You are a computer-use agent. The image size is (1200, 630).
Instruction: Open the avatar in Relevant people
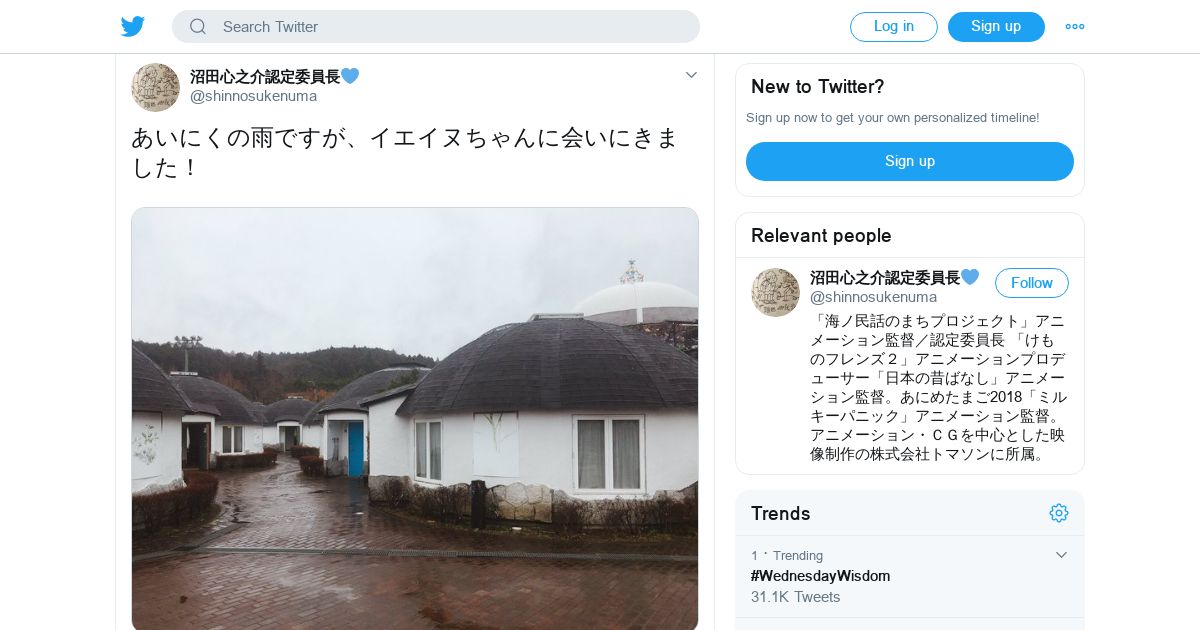(x=775, y=292)
